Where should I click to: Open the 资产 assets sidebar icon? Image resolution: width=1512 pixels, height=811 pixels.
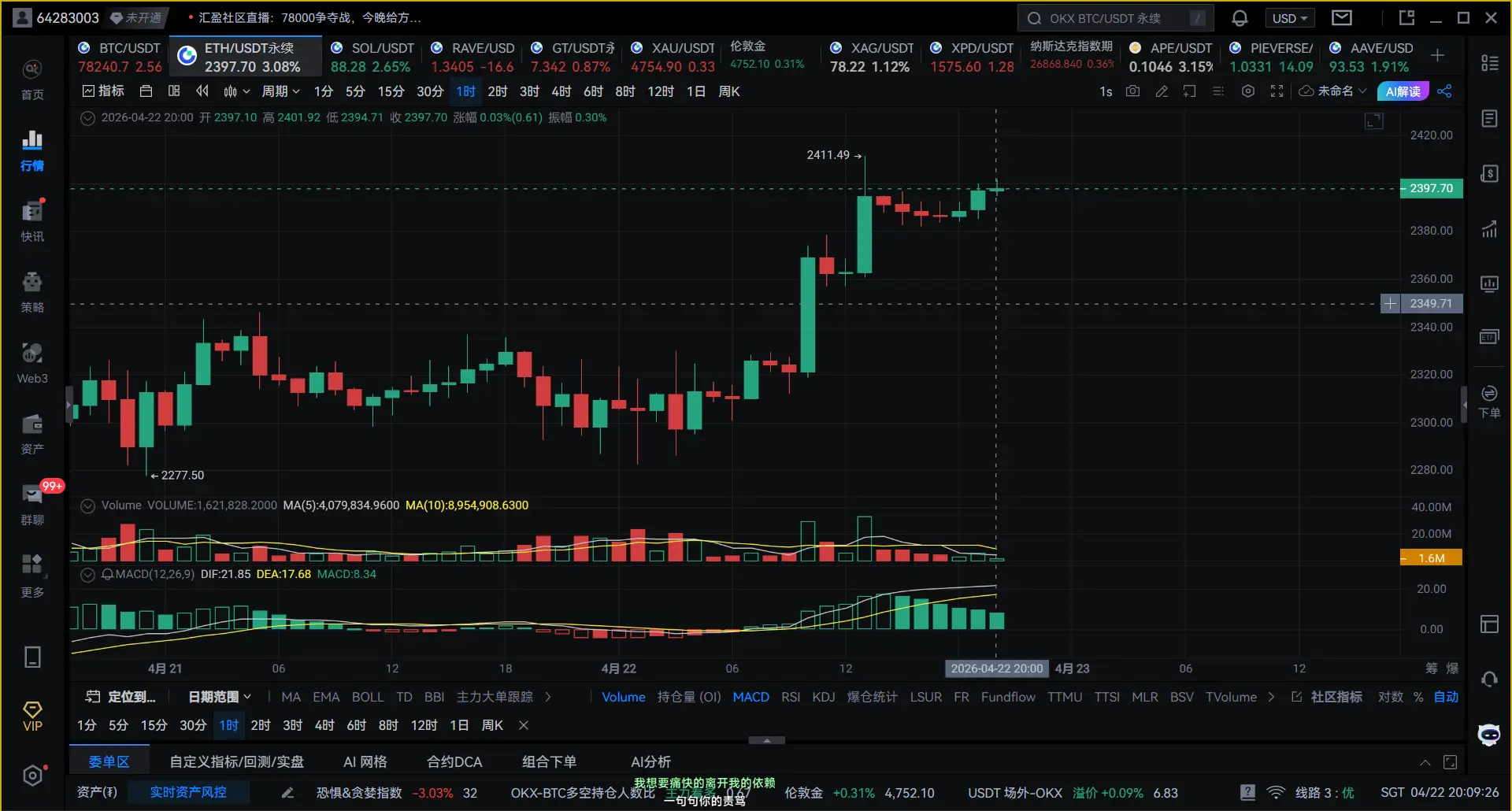[32, 434]
